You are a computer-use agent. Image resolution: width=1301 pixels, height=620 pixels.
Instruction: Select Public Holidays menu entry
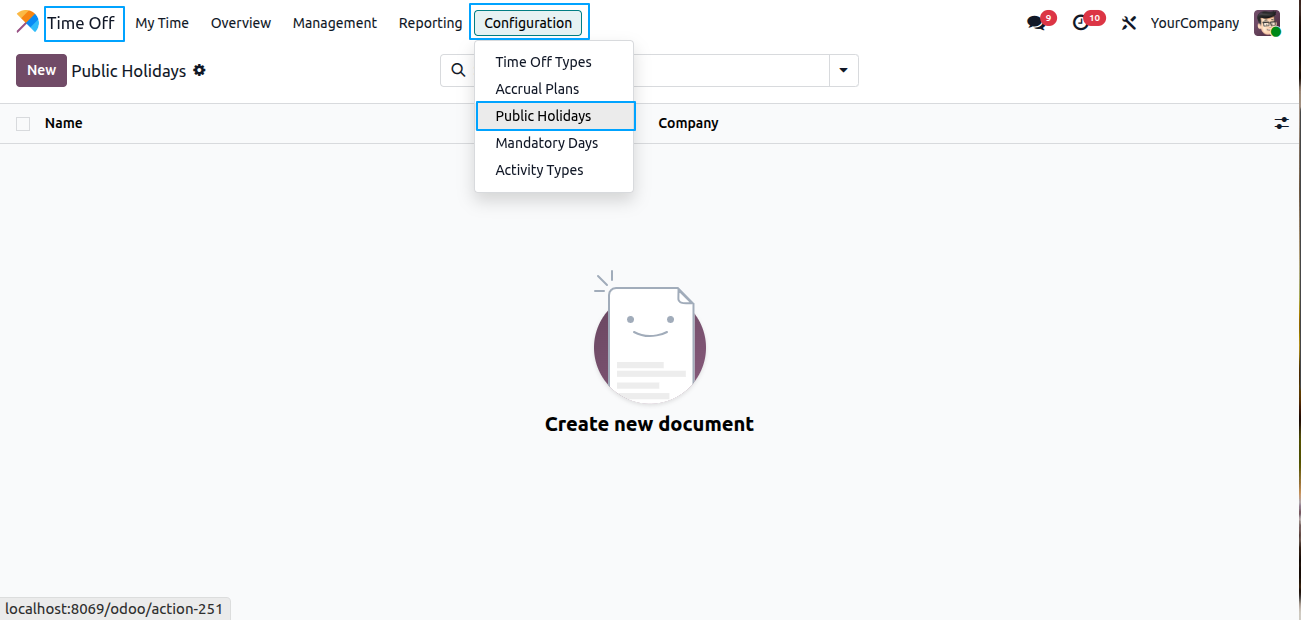pos(554,116)
